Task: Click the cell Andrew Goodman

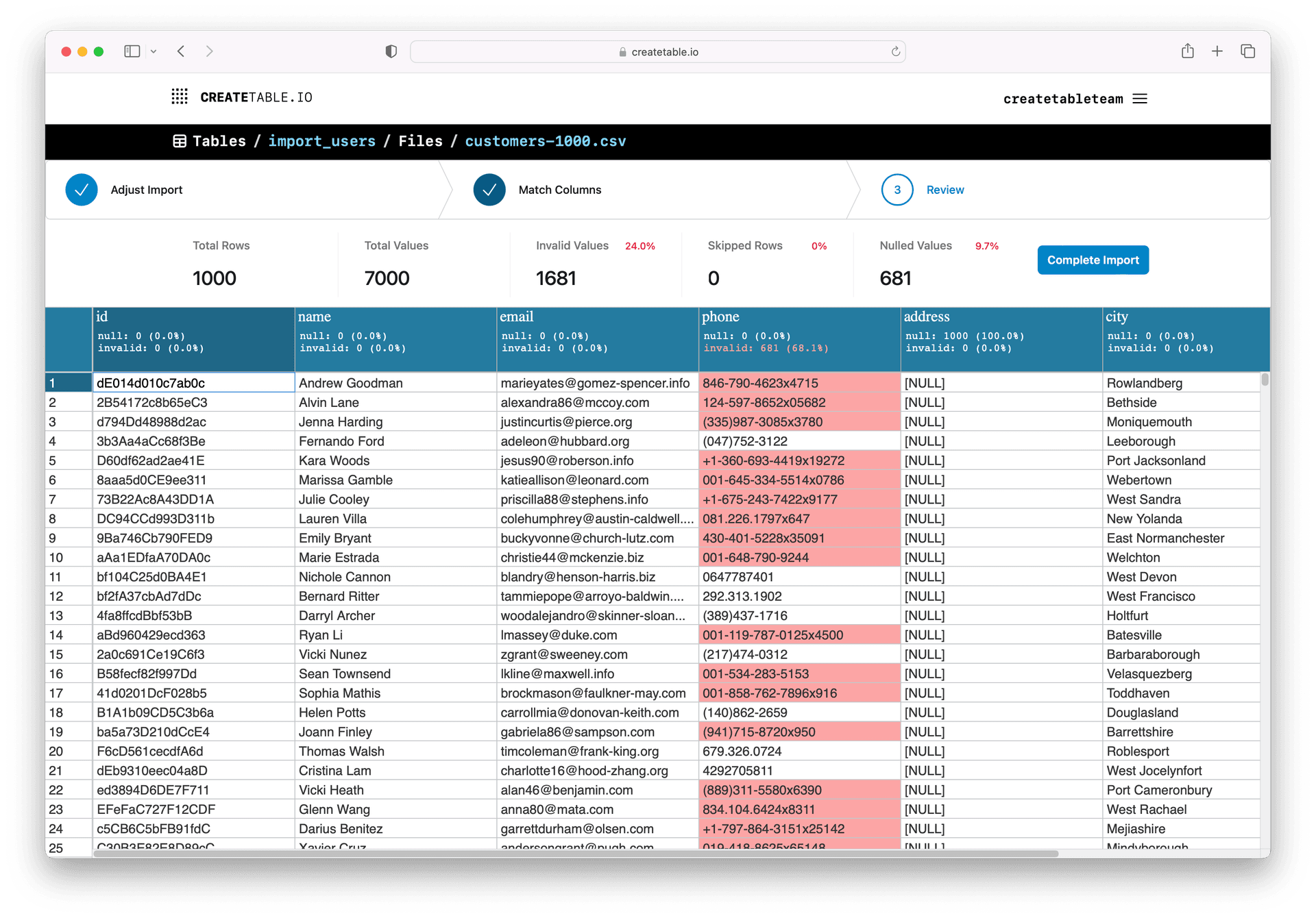Action: point(395,383)
